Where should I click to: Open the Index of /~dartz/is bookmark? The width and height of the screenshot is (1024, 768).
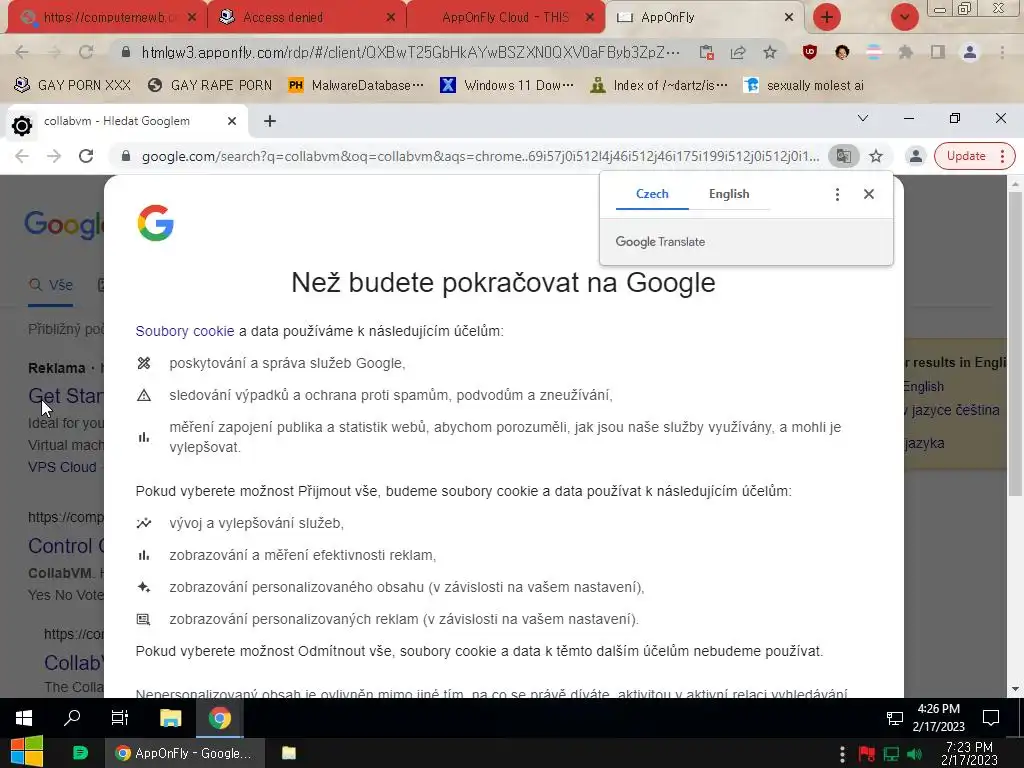point(658,85)
